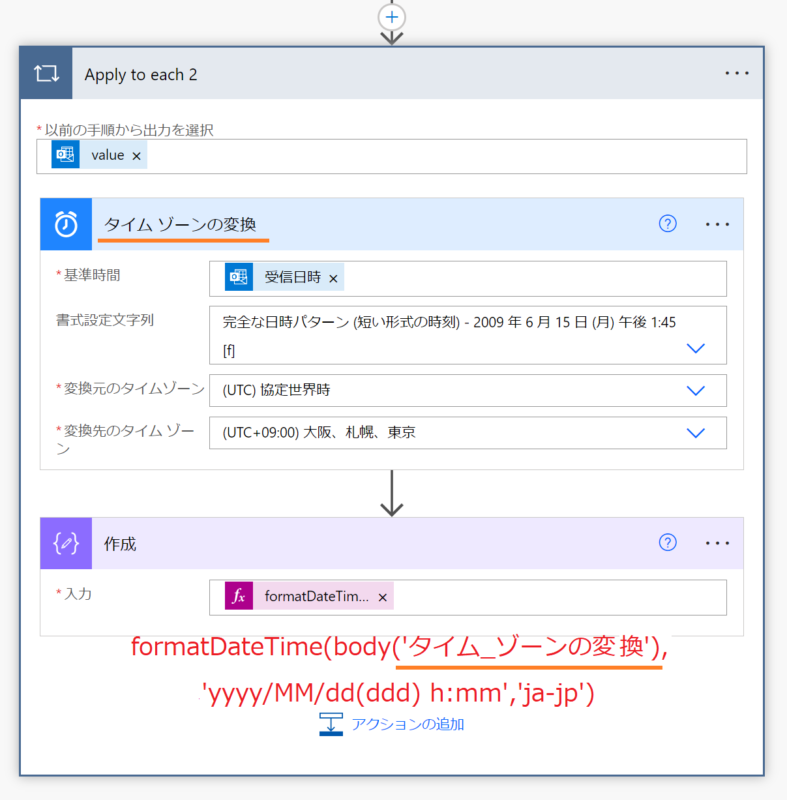Click the Outlook icon on value token
Screen dimensions: 787x800
pos(66,155)
